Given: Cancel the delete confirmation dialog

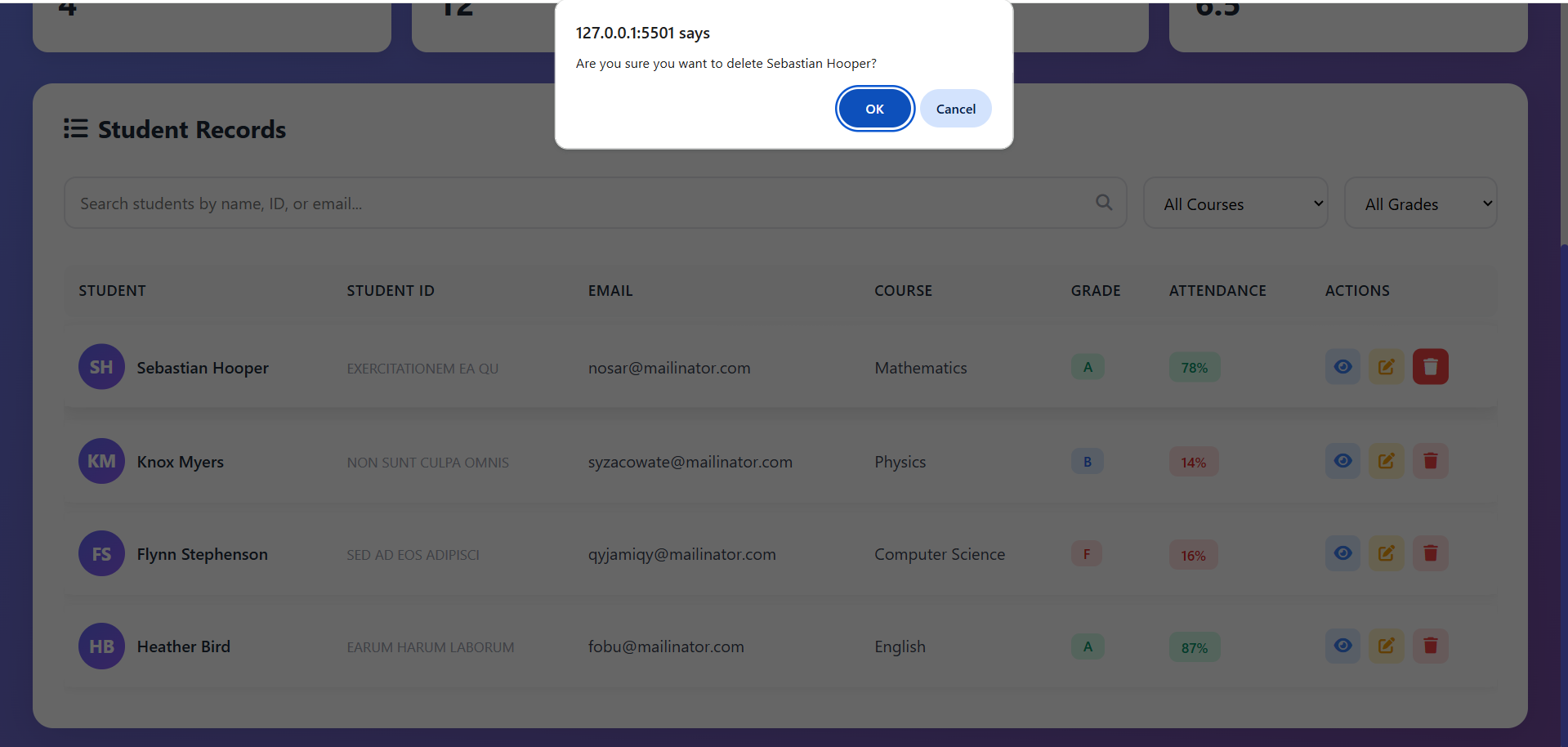Looking at the screenshot, I should click(x=955, y=108).
